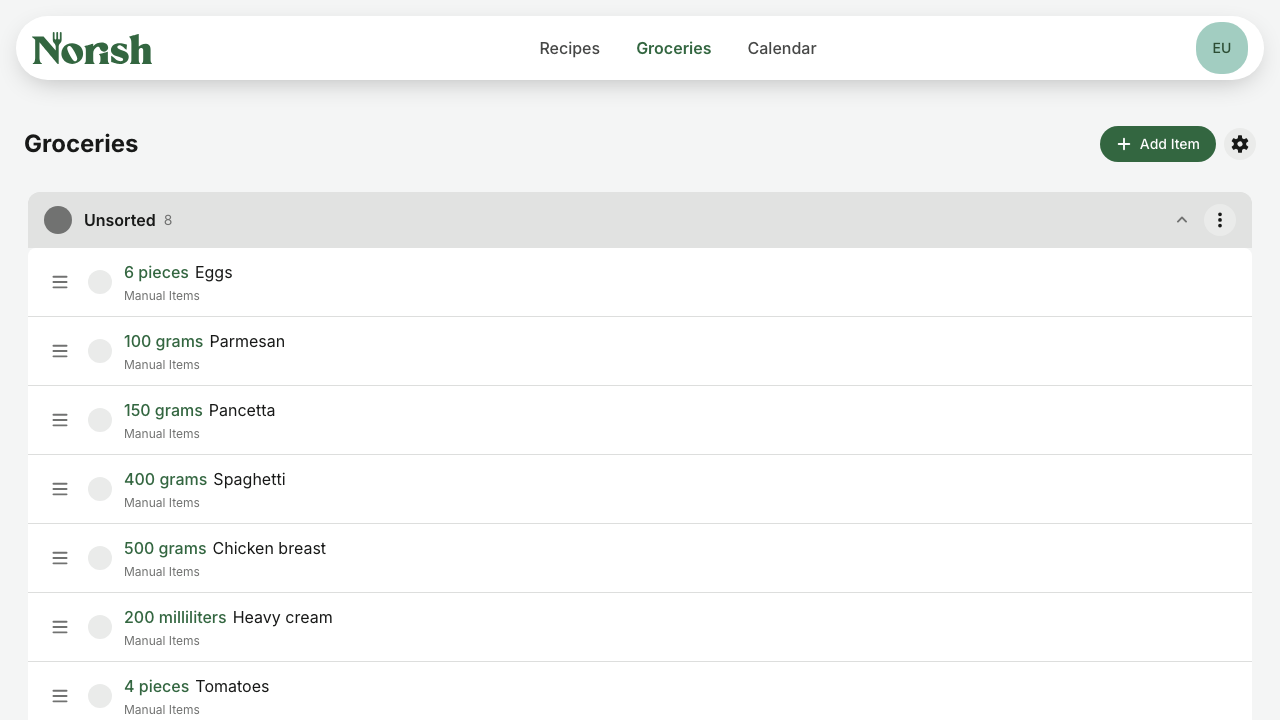Click the Add Item button

(x=1158, y=144)
